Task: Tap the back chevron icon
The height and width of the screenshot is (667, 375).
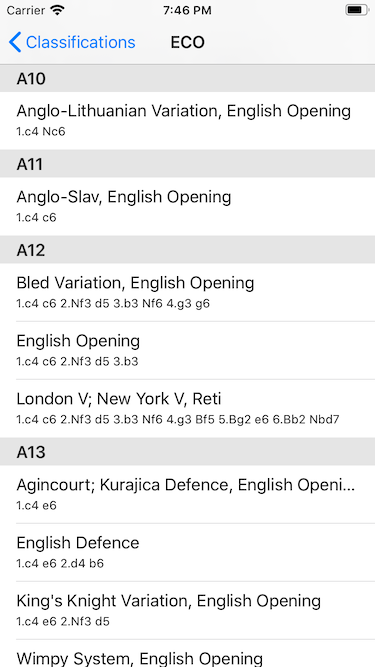Action: 15,43
